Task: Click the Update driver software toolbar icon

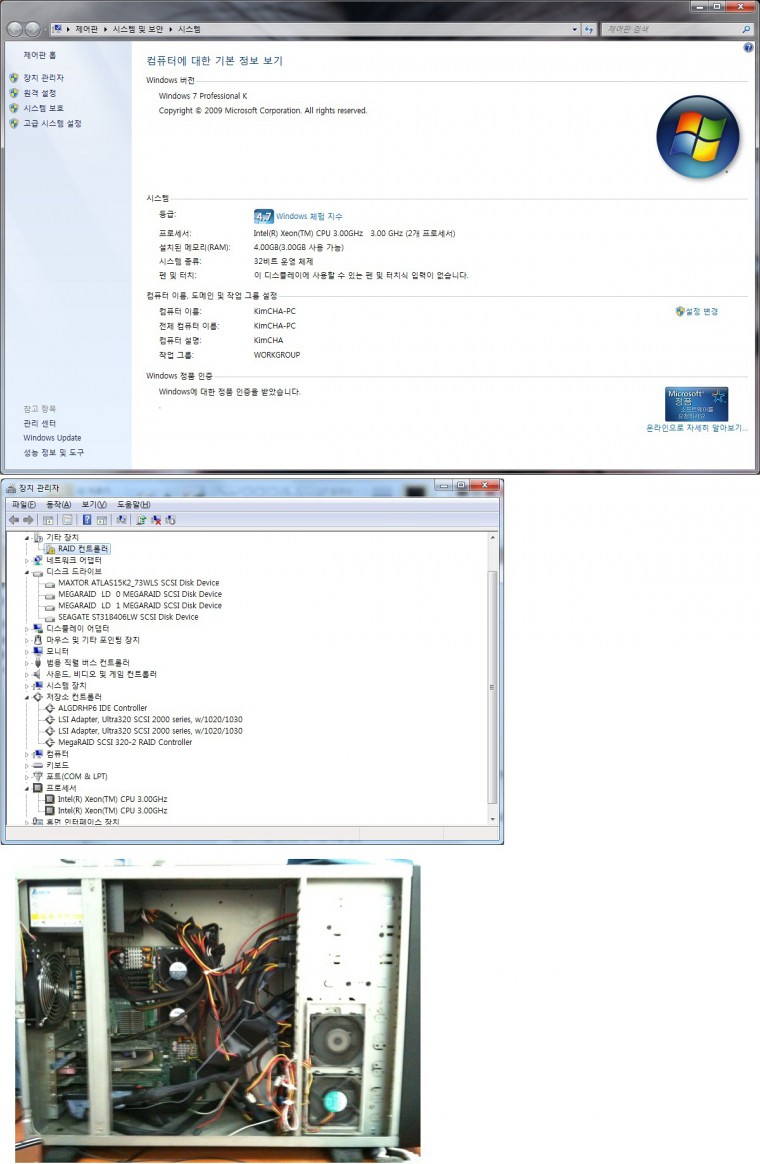Action: pyautogui.click(x=141, y=520)
